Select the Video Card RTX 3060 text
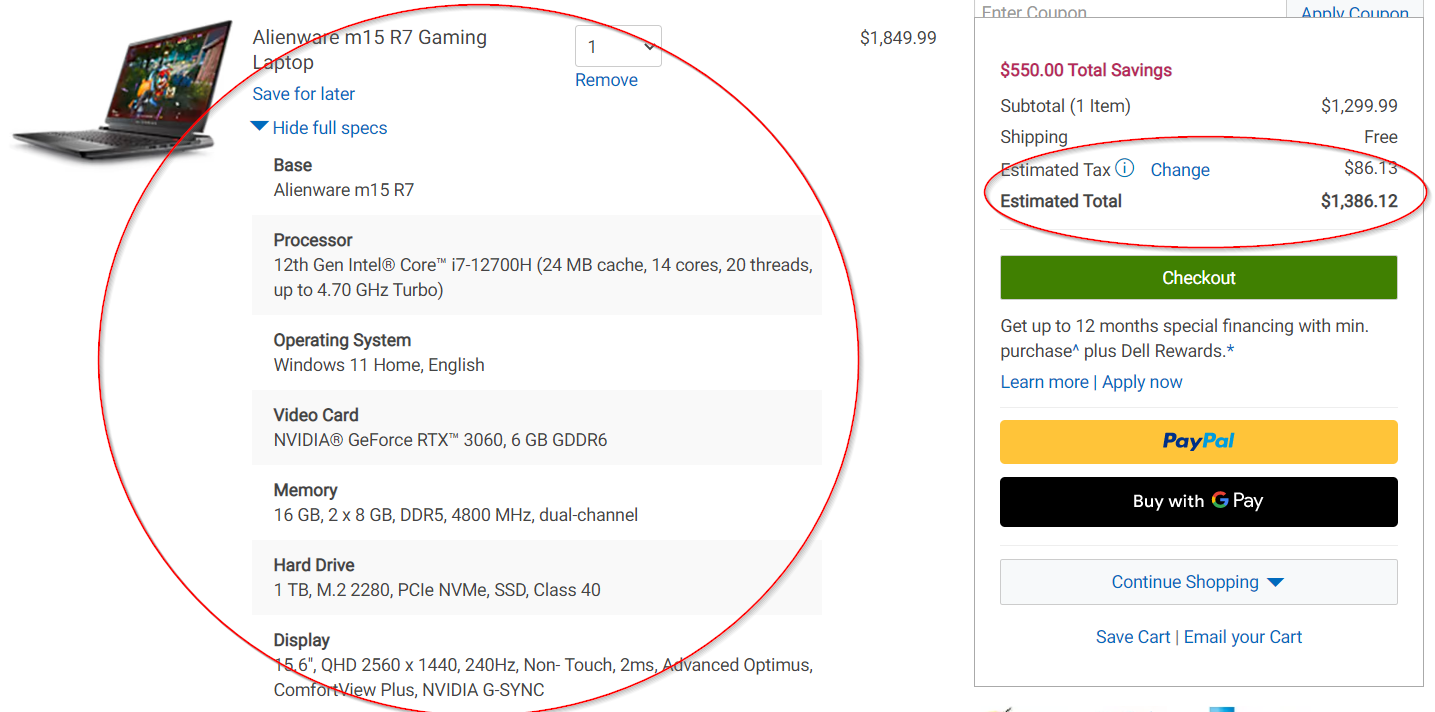Screen dimensions: 1435x712 tap(440, 440)
